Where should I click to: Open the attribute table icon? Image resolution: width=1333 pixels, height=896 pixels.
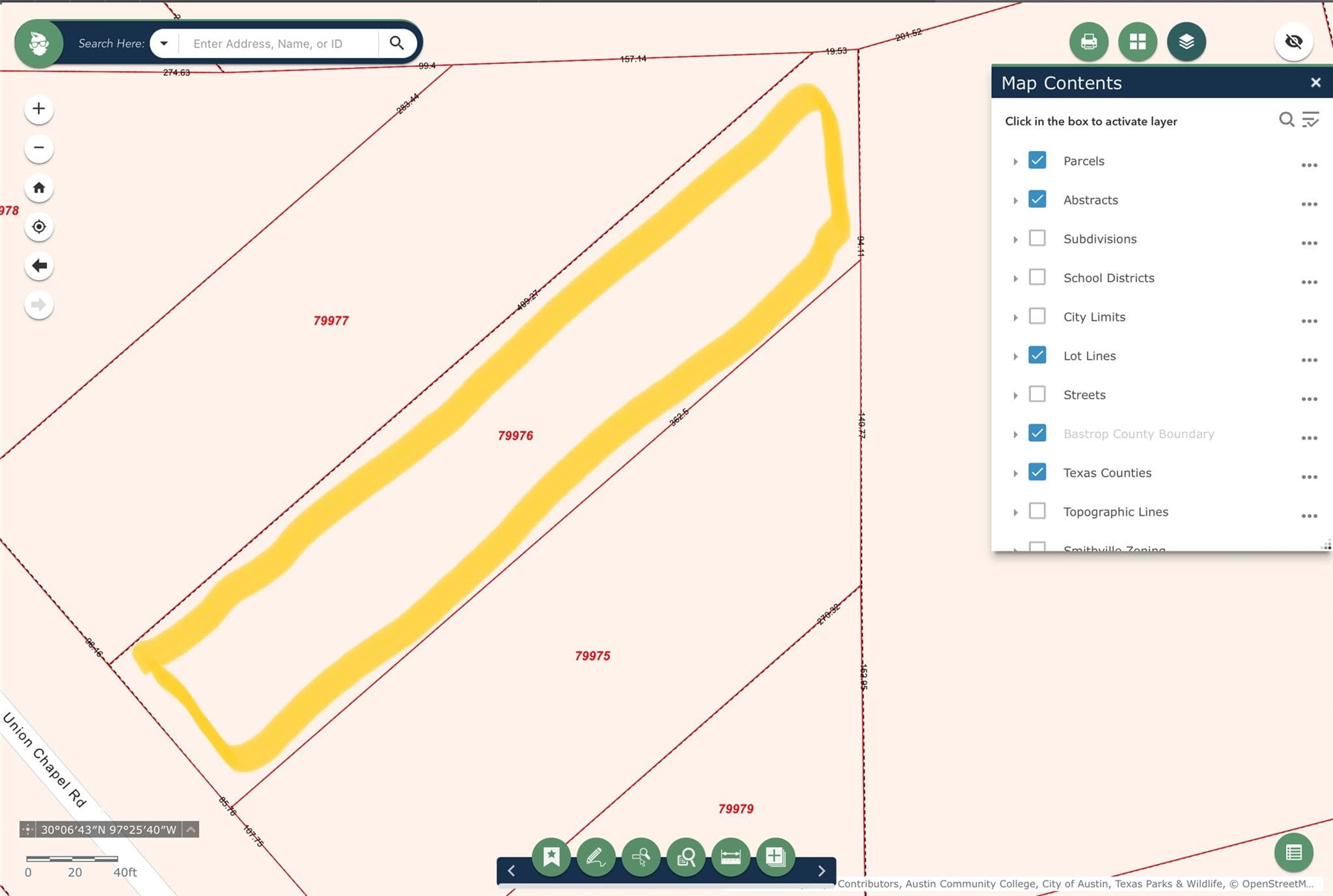pos(1294,852)
